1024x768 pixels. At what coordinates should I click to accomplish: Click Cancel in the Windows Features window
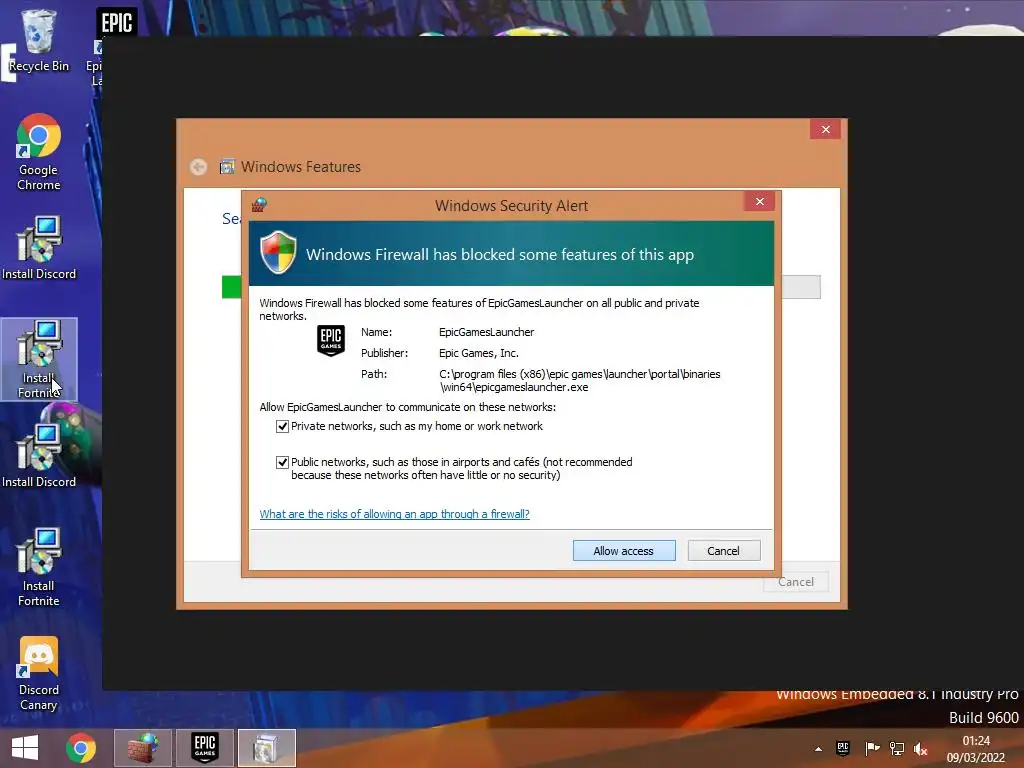coord(795,581)
